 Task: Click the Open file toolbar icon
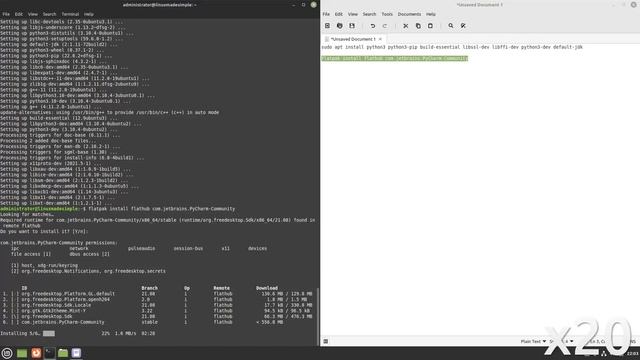point(340,26)
